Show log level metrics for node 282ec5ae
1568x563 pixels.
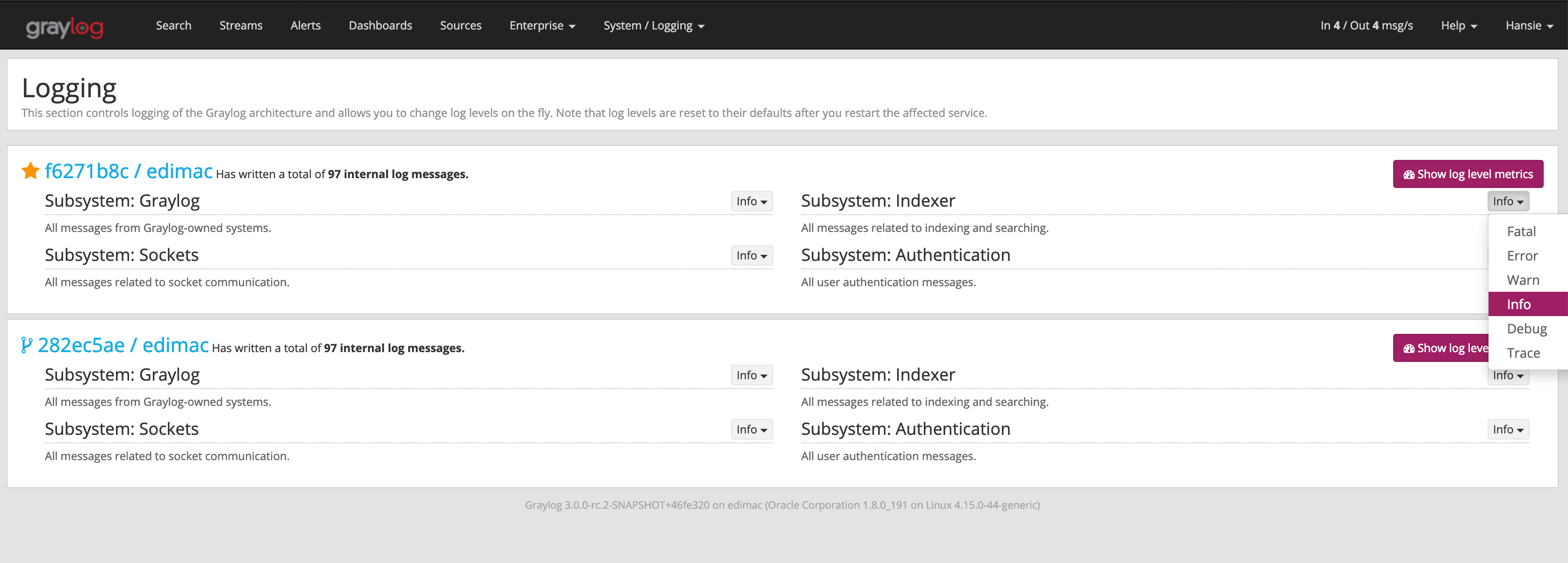click(1441, 348)
